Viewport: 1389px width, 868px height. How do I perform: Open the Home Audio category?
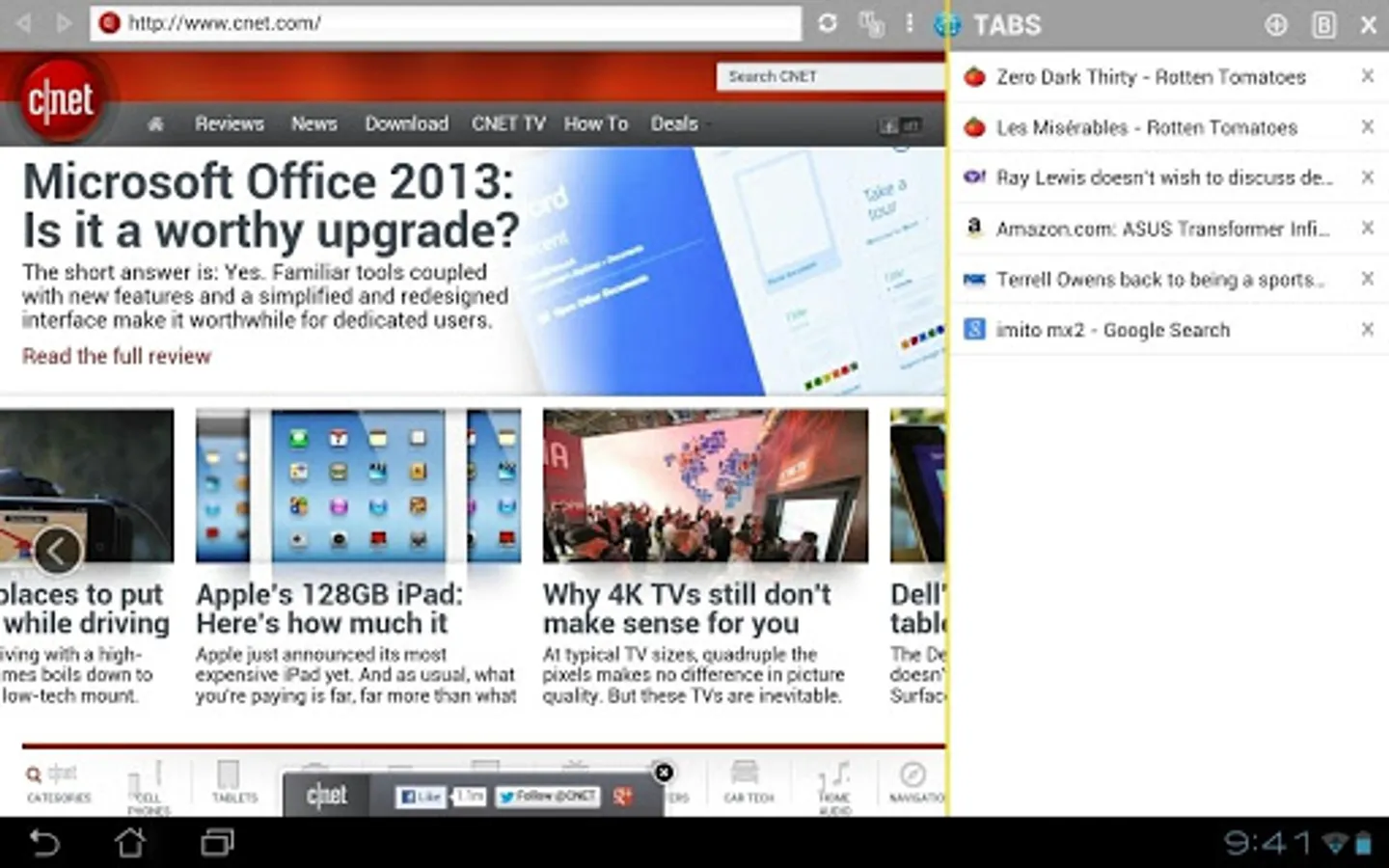click(x=834, y=786)
